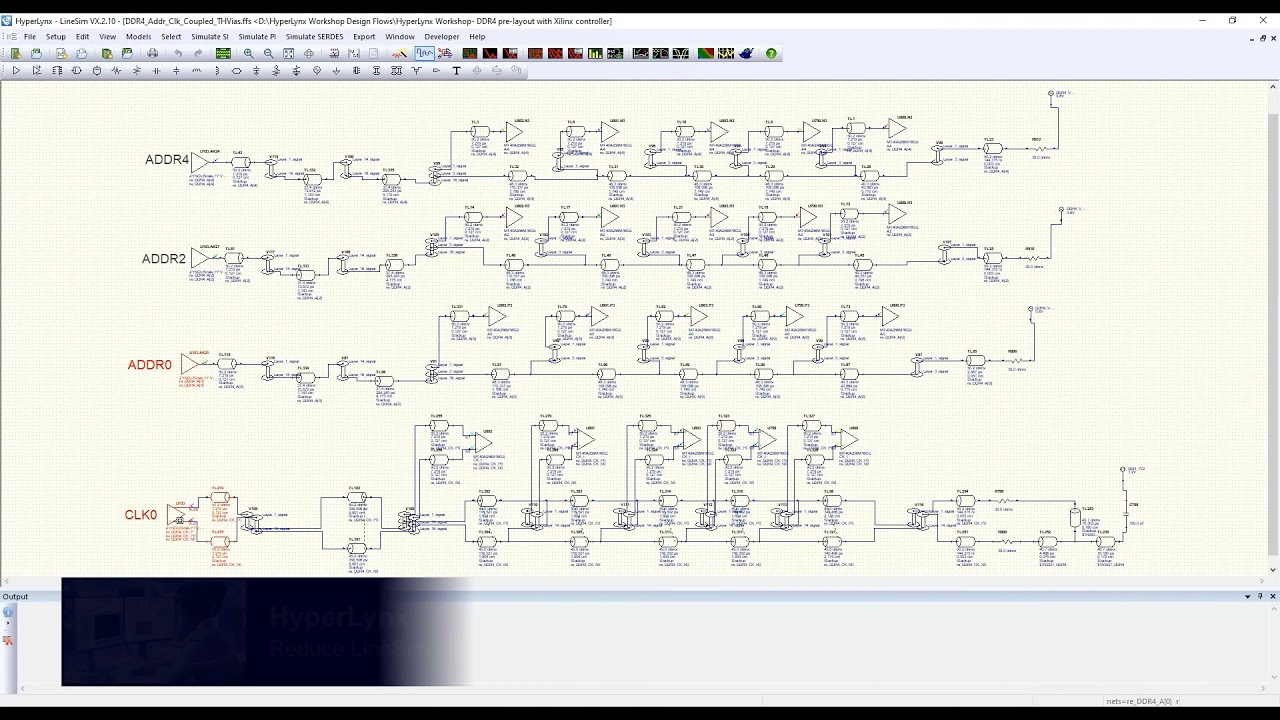Screen dimensions: 1280x720
Task: Select the inductor coil component icon
Action: [196, 71]
